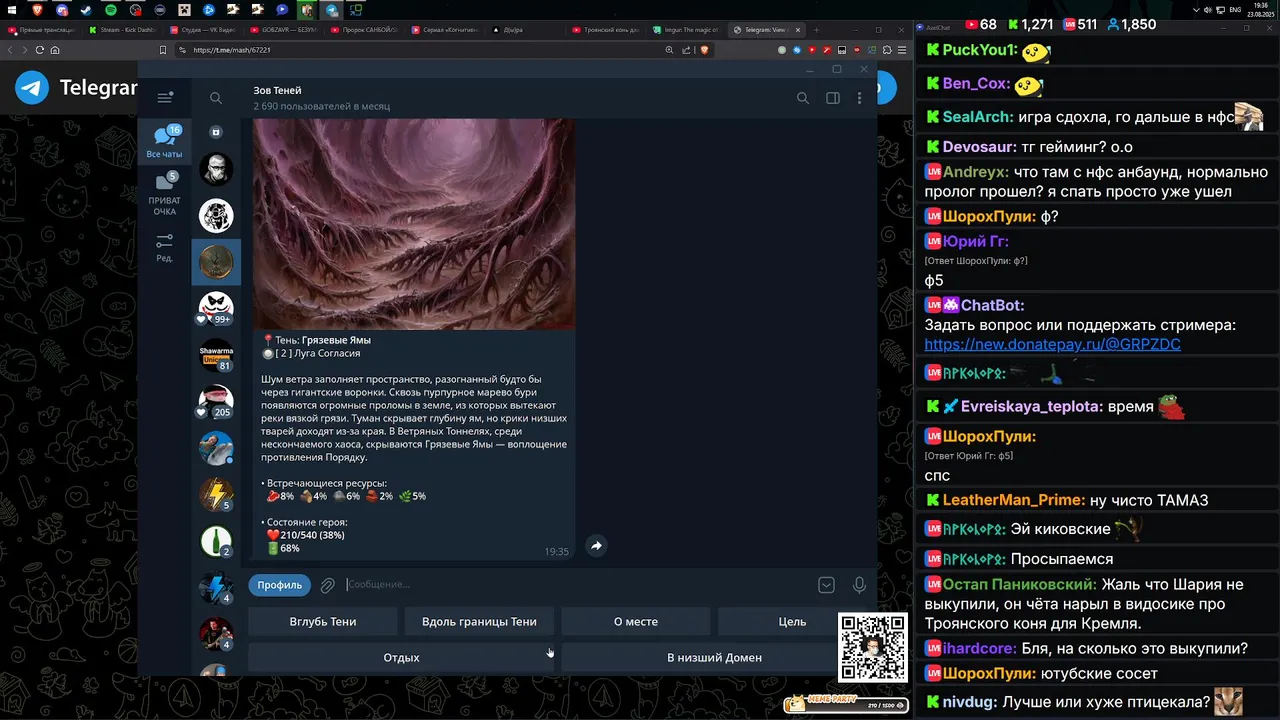Open the Зов Теней chat header title
The width and height of the screenshot is (1280, 720).
click(x=277, y=90)
